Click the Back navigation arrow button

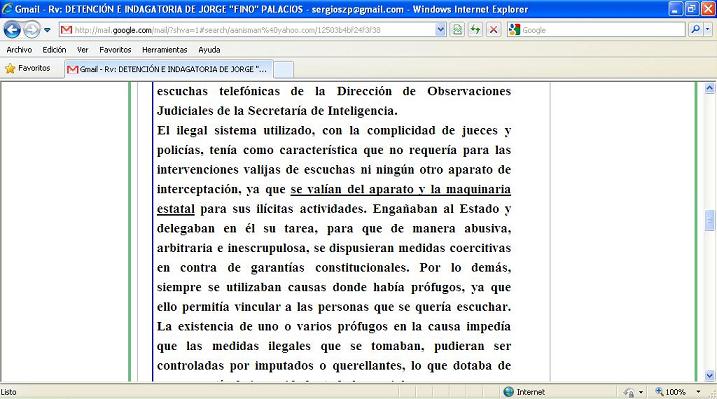12,30
